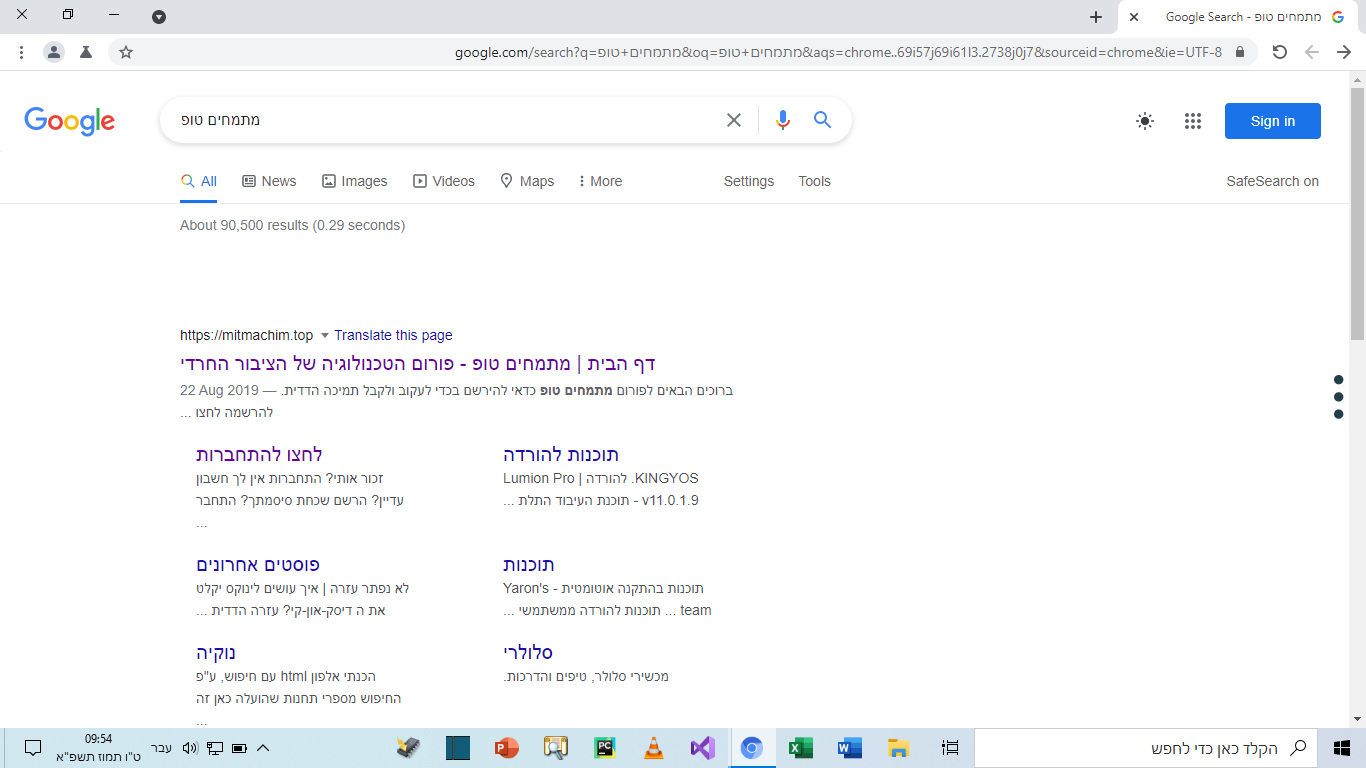Image resolution: width=1366 pixels, height=768 pixels.
Task: Start voice search with the microphone icon
Action: 782,120
